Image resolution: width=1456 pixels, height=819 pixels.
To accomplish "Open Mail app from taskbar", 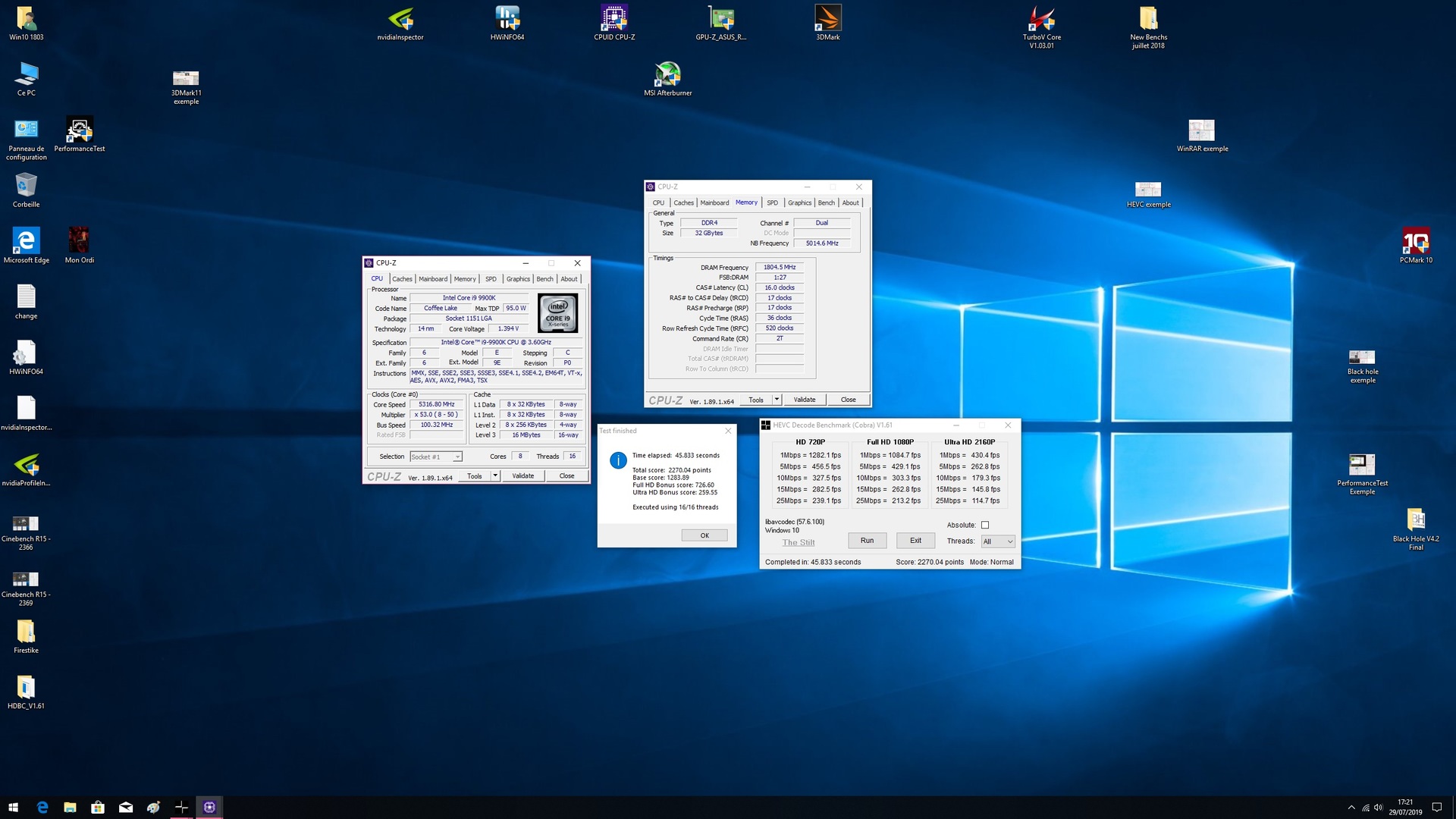I will [x=126, y=808].
